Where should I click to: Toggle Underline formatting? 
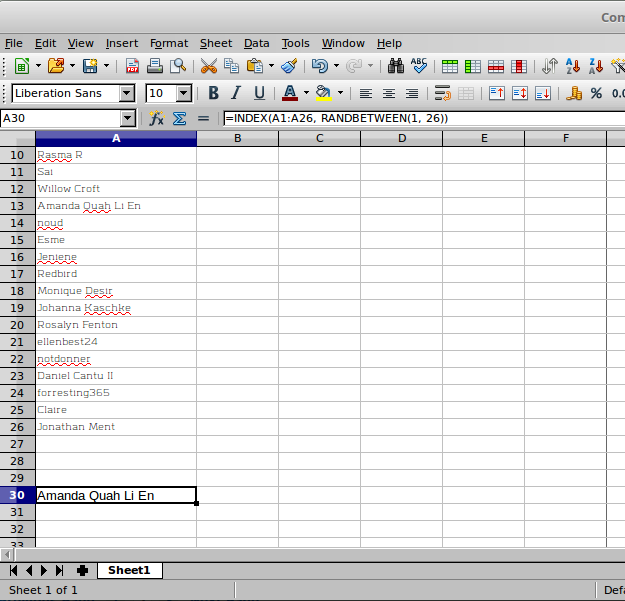pos(260,93)
